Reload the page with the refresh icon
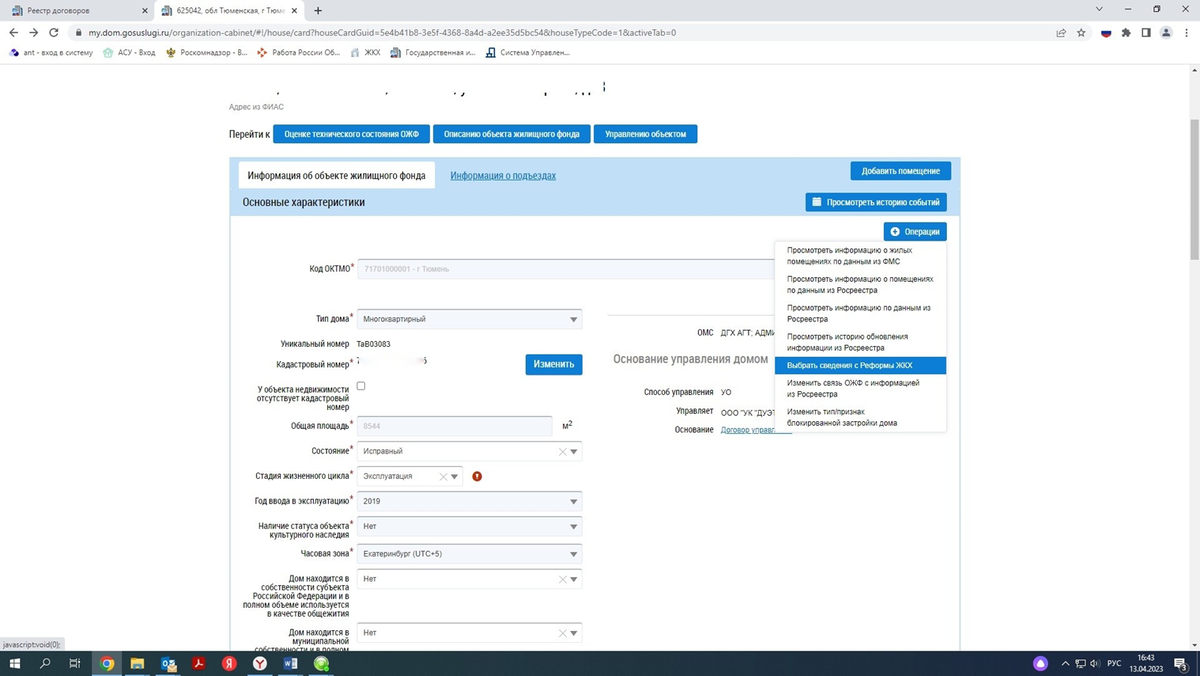Image resolution: width=1200 pixels, height=676 pixels. (x=55, y=32)
